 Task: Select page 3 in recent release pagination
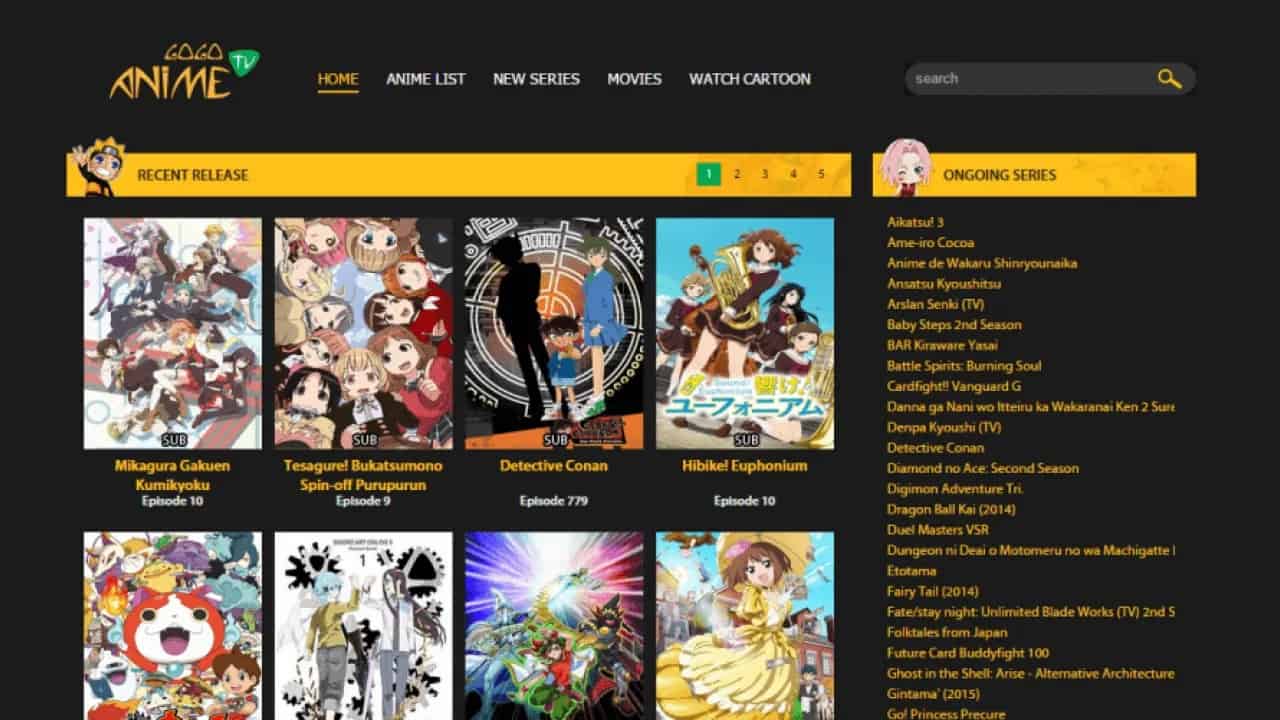[765, 174]
